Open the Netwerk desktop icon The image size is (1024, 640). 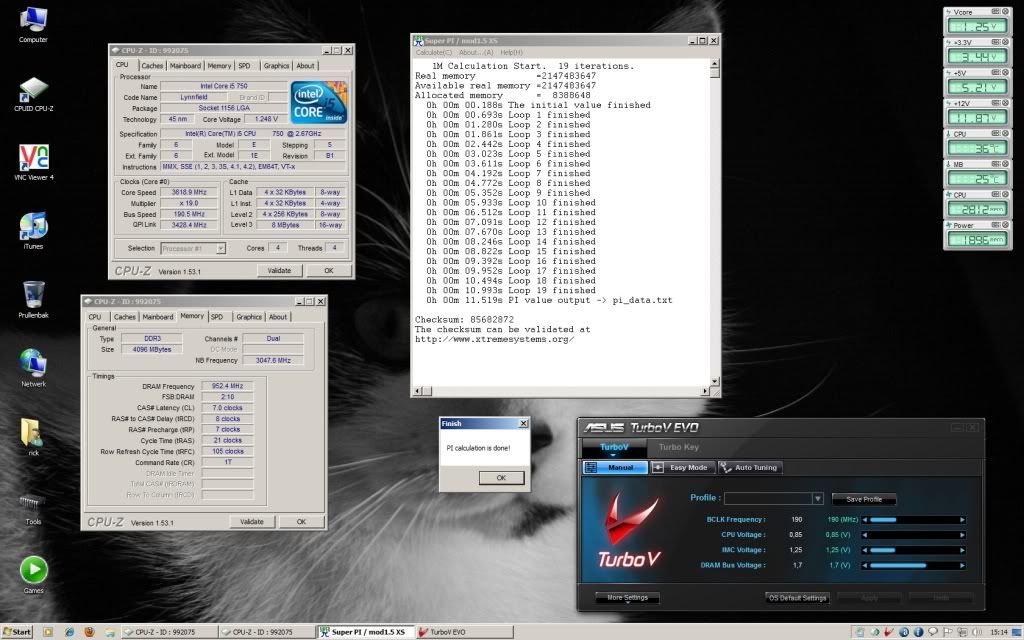point(33,363)
